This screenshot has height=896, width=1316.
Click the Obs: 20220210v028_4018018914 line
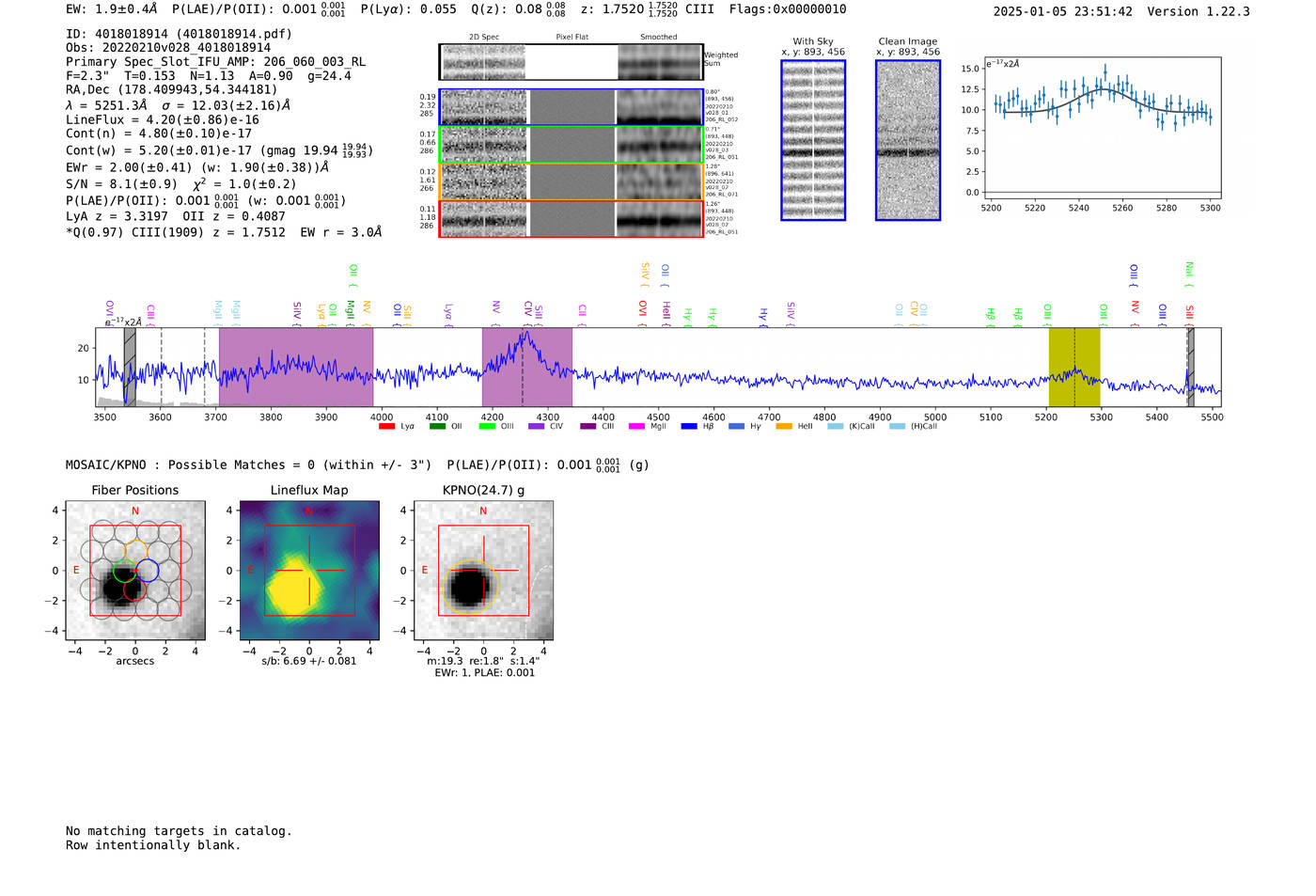168,48
